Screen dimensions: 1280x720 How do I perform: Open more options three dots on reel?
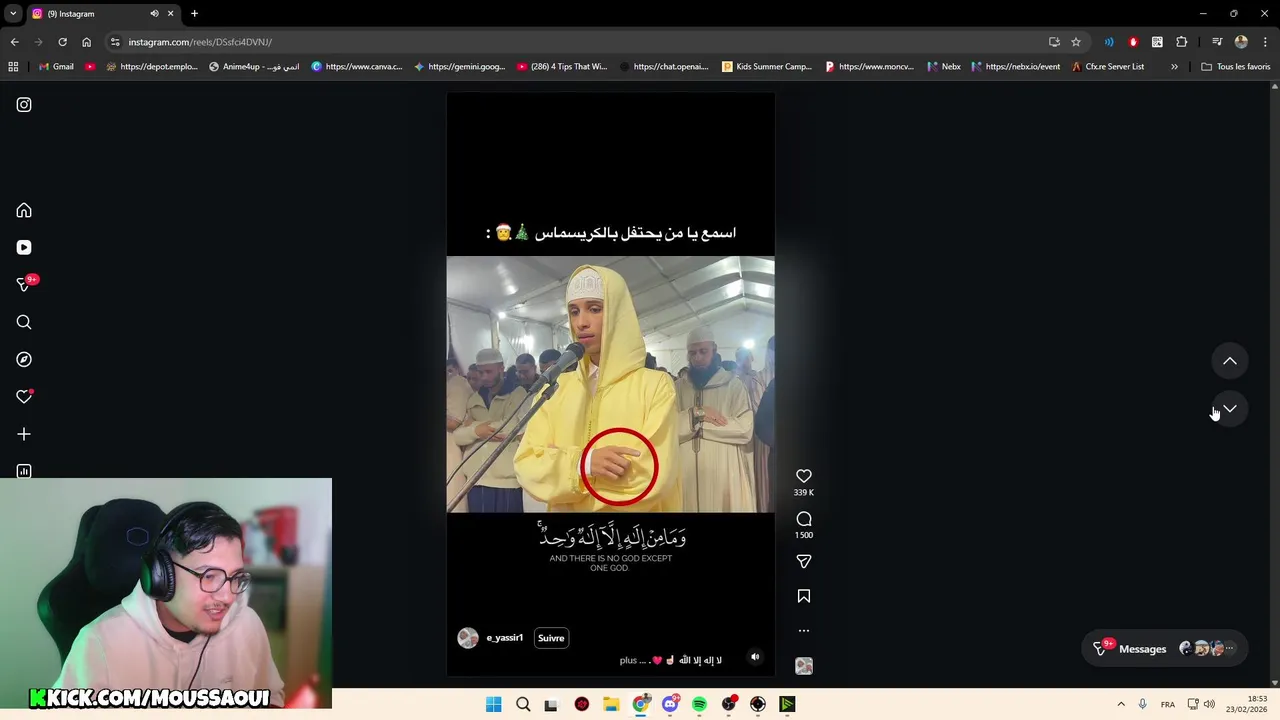[804, 631]
